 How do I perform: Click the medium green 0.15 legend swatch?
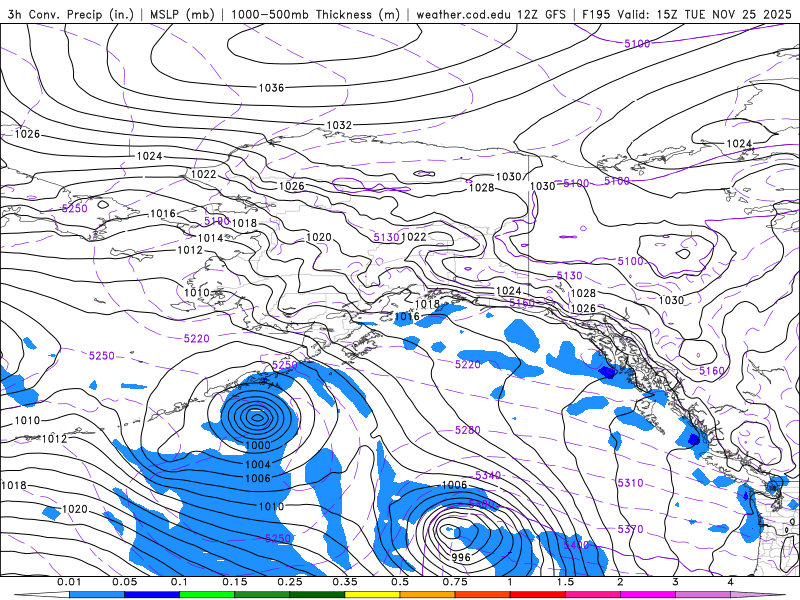coord(262,595)
